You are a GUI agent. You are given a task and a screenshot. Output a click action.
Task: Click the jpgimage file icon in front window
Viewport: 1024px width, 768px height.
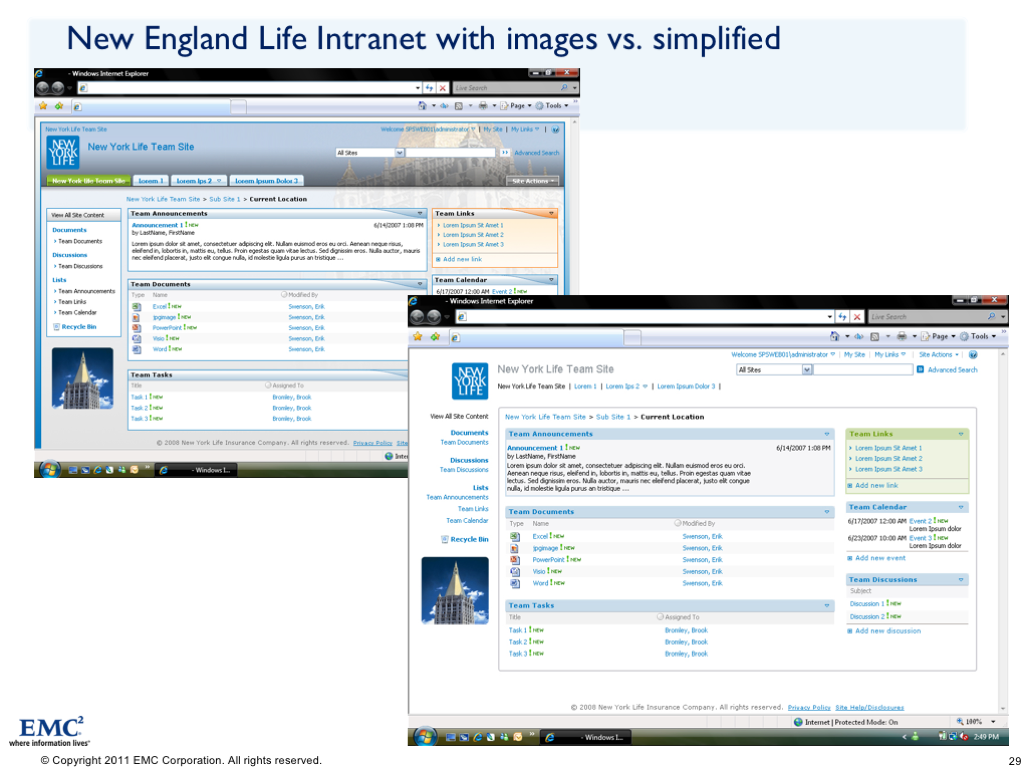click(x=515, y=548)
